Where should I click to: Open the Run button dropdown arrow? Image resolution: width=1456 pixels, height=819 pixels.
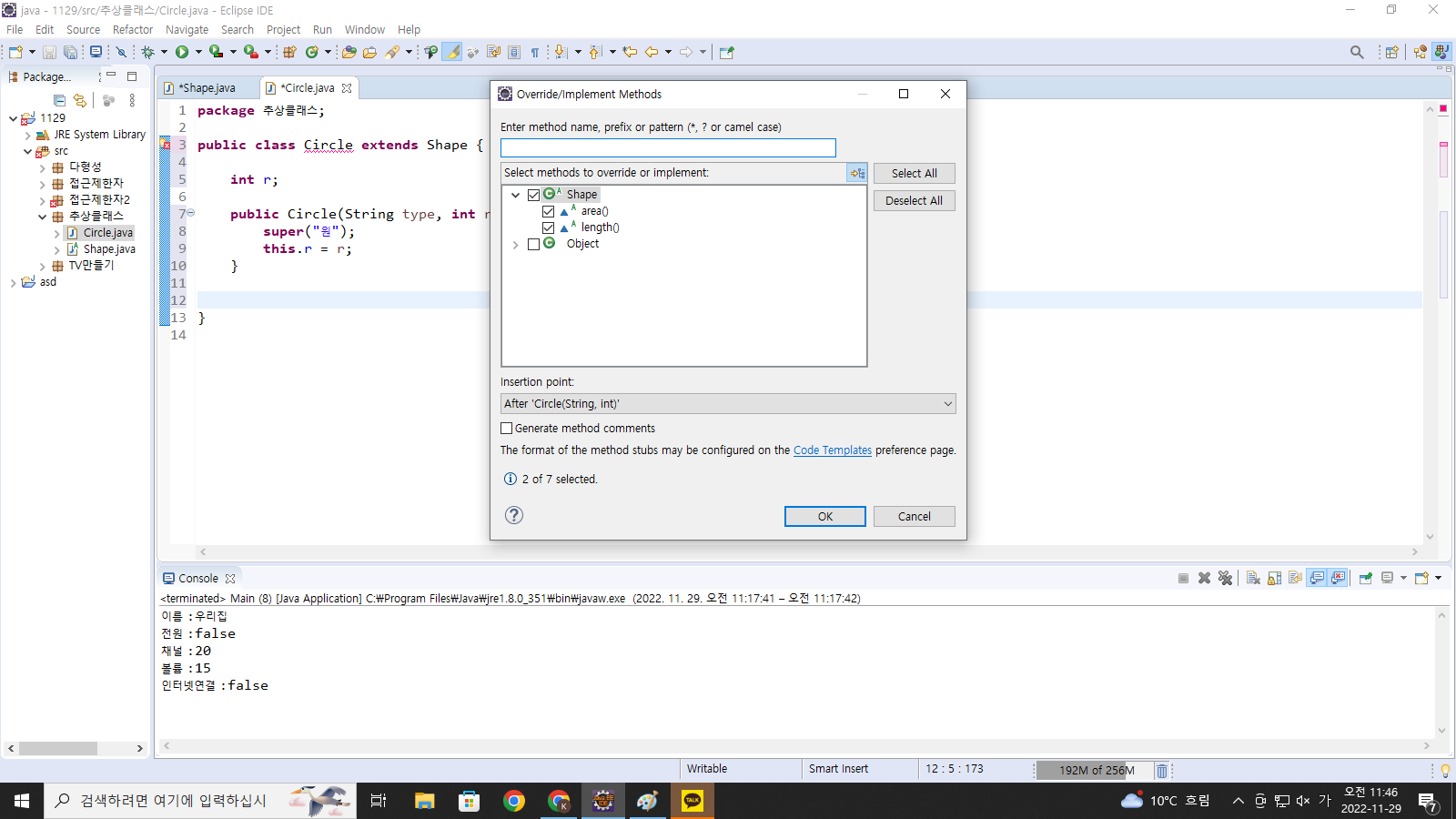[x=198, y=52]
